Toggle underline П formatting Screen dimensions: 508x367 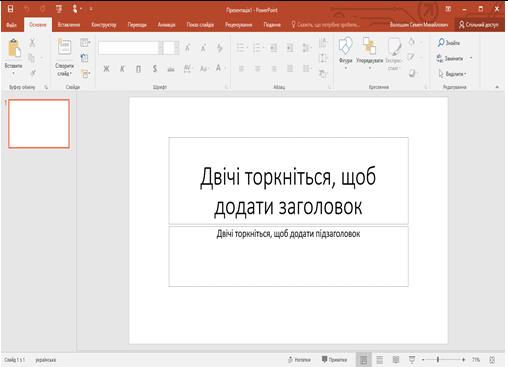138,69
